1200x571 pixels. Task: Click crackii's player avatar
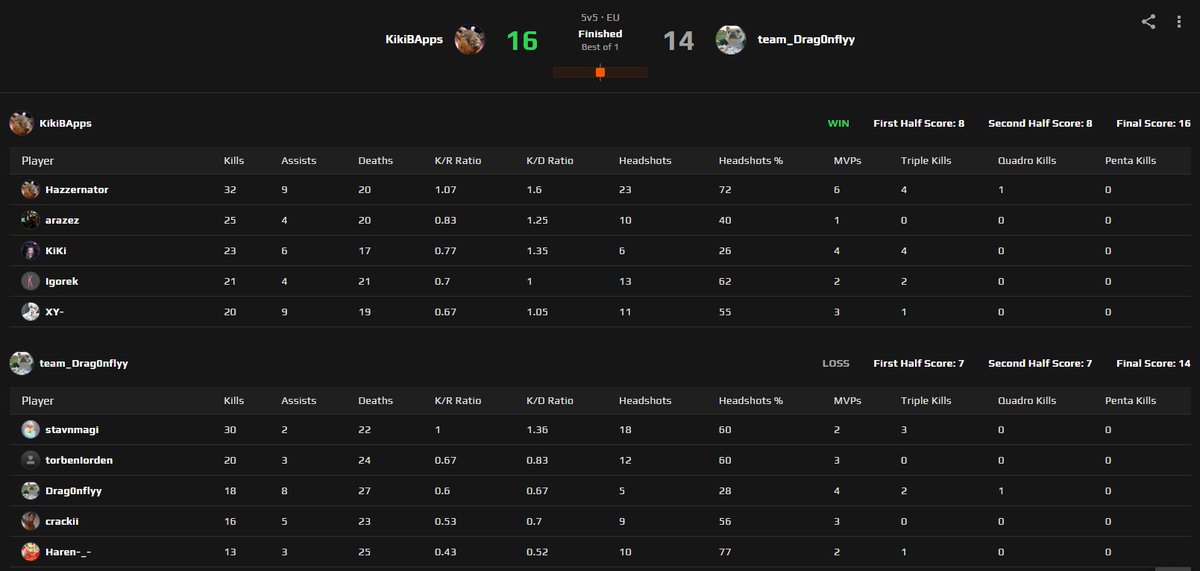[31, 521]
